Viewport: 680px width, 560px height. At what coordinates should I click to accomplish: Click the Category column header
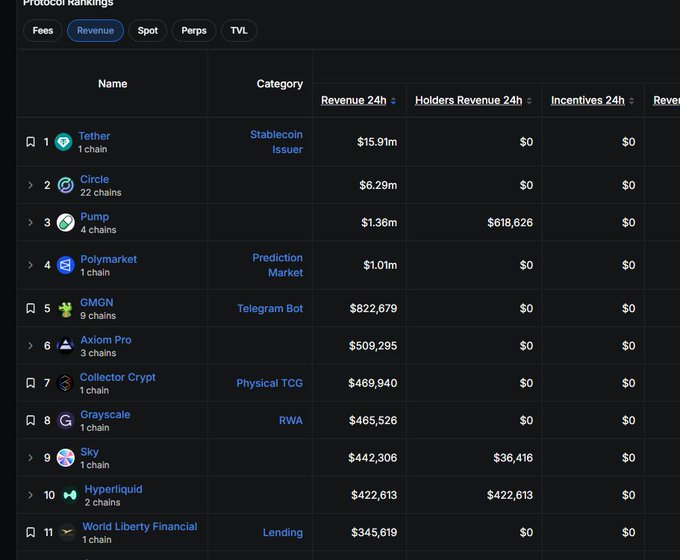point(280,84)
